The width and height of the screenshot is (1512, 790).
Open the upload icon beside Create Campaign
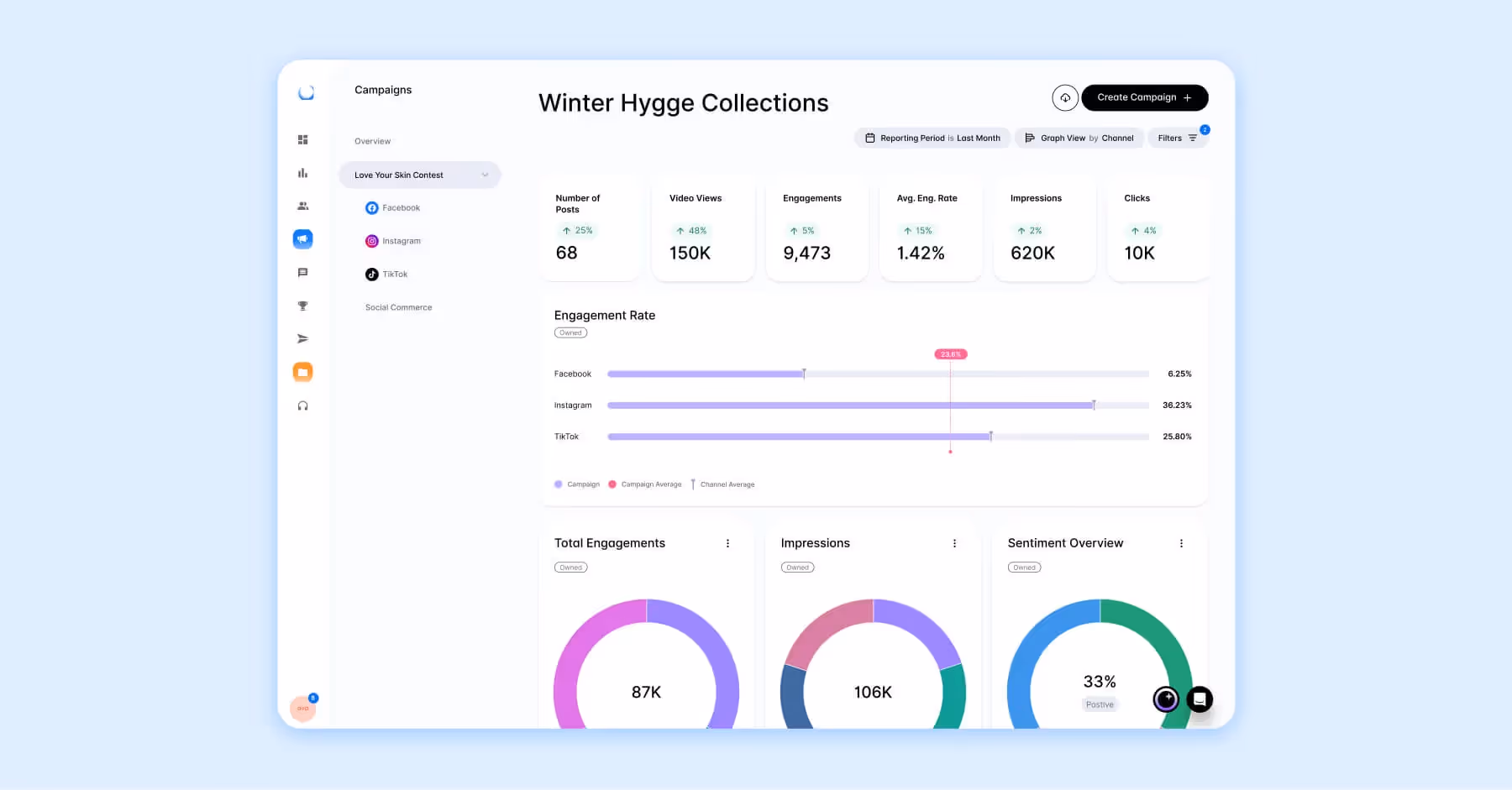(1065, 97)
